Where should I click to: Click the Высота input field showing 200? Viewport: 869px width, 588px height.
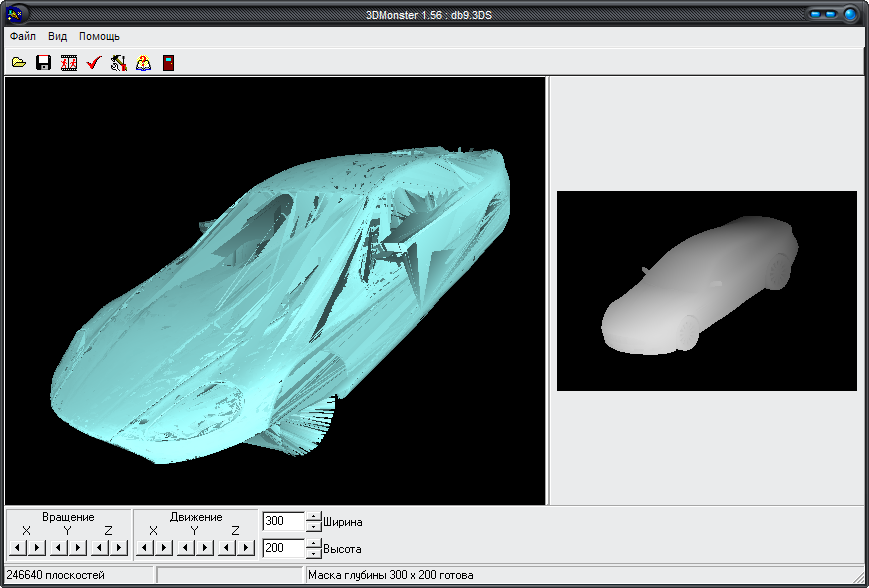[282, 548]
